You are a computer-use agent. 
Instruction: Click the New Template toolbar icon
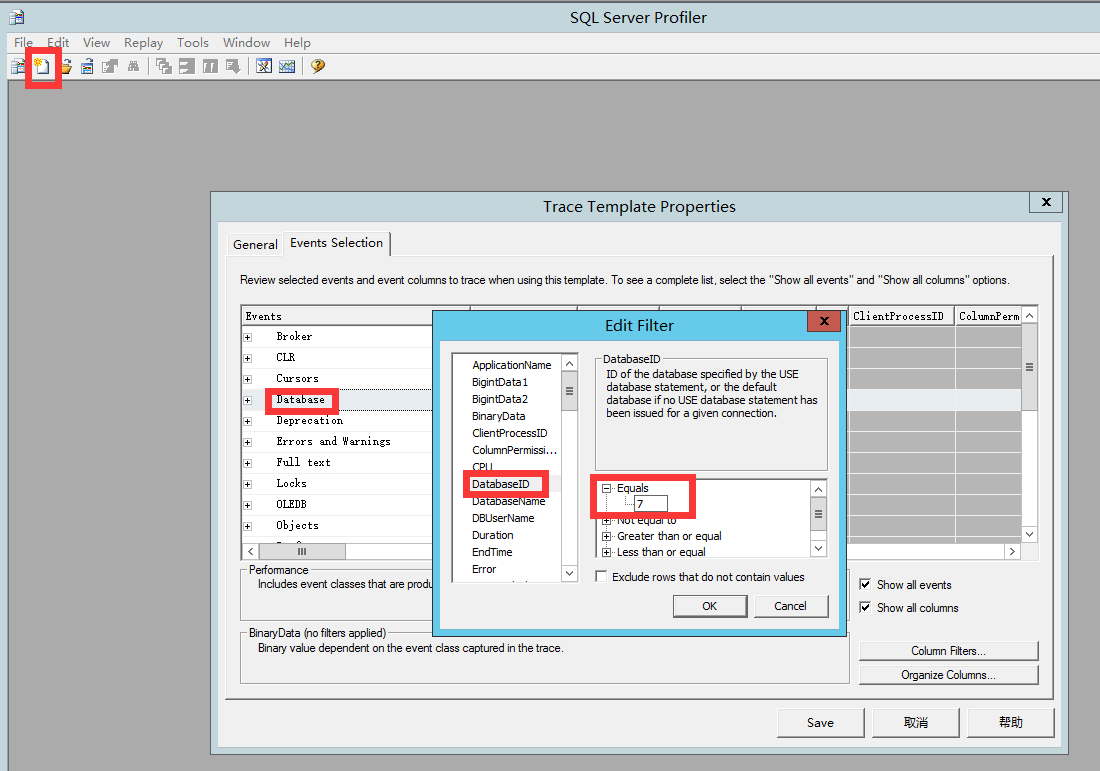point(42,67)
